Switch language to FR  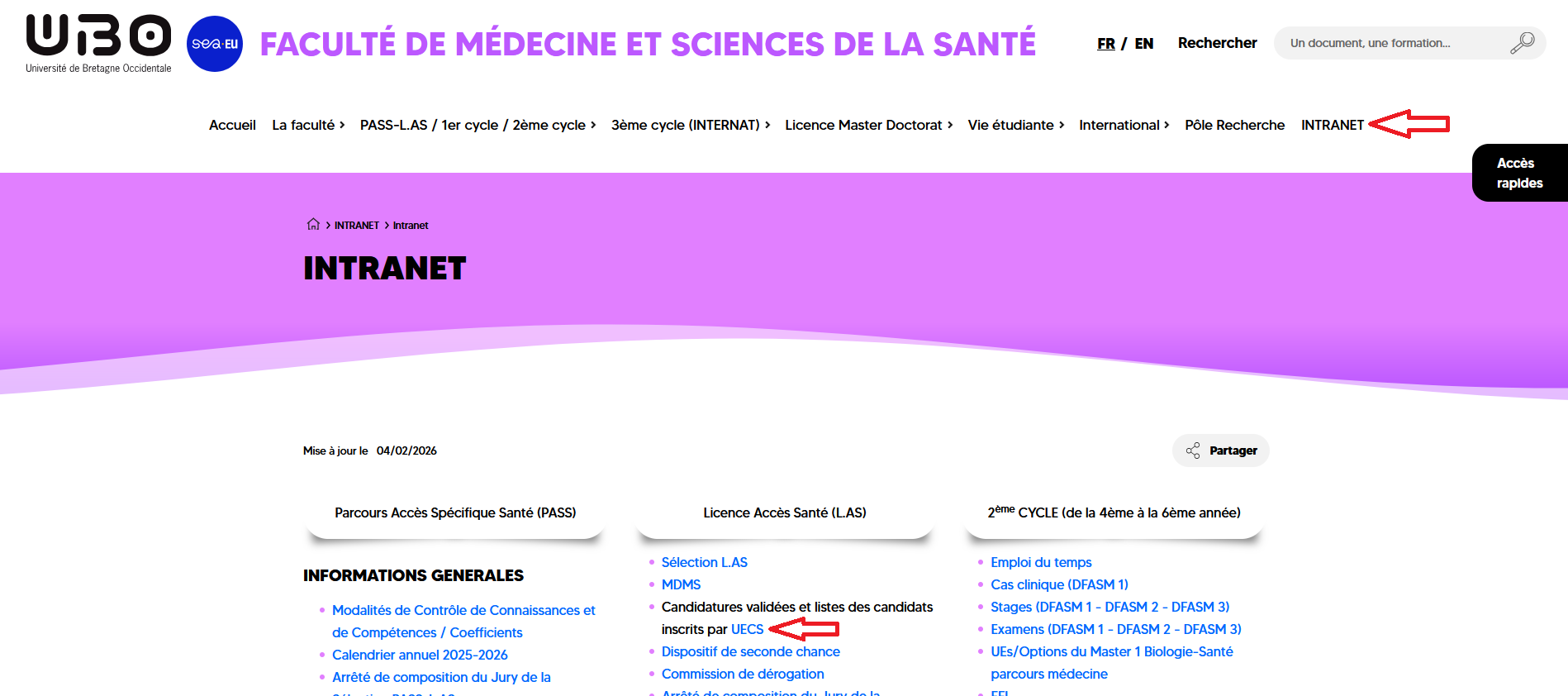coord(1106,44)
